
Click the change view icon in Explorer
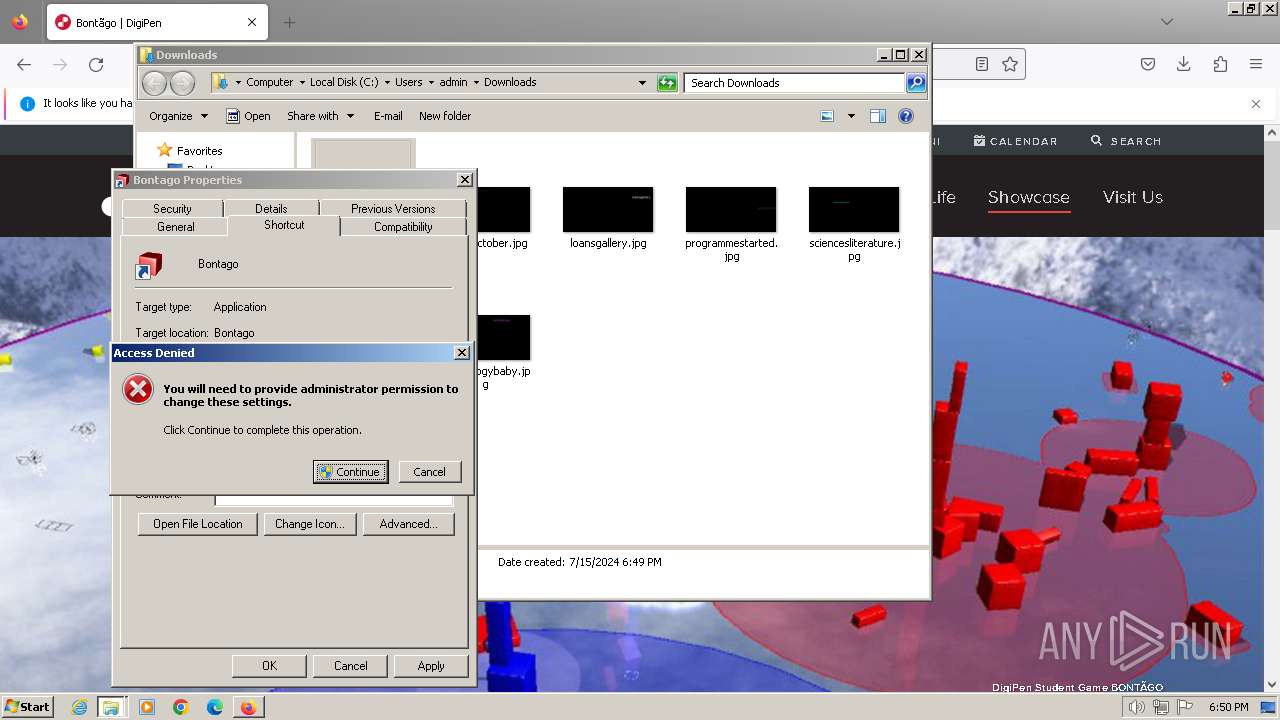(x=827, y=116)
